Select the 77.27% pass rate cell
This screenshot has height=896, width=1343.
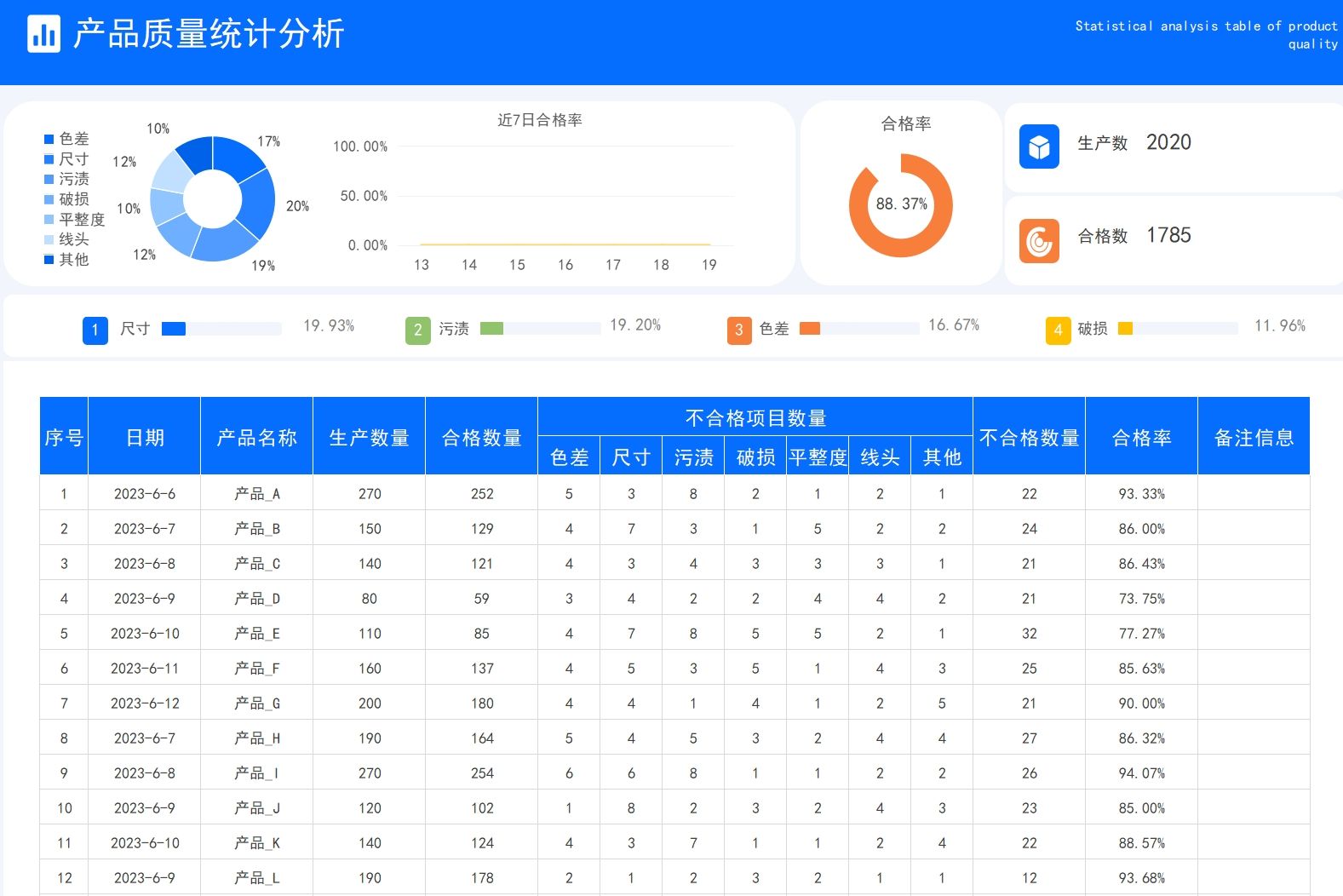point(1142,633)
